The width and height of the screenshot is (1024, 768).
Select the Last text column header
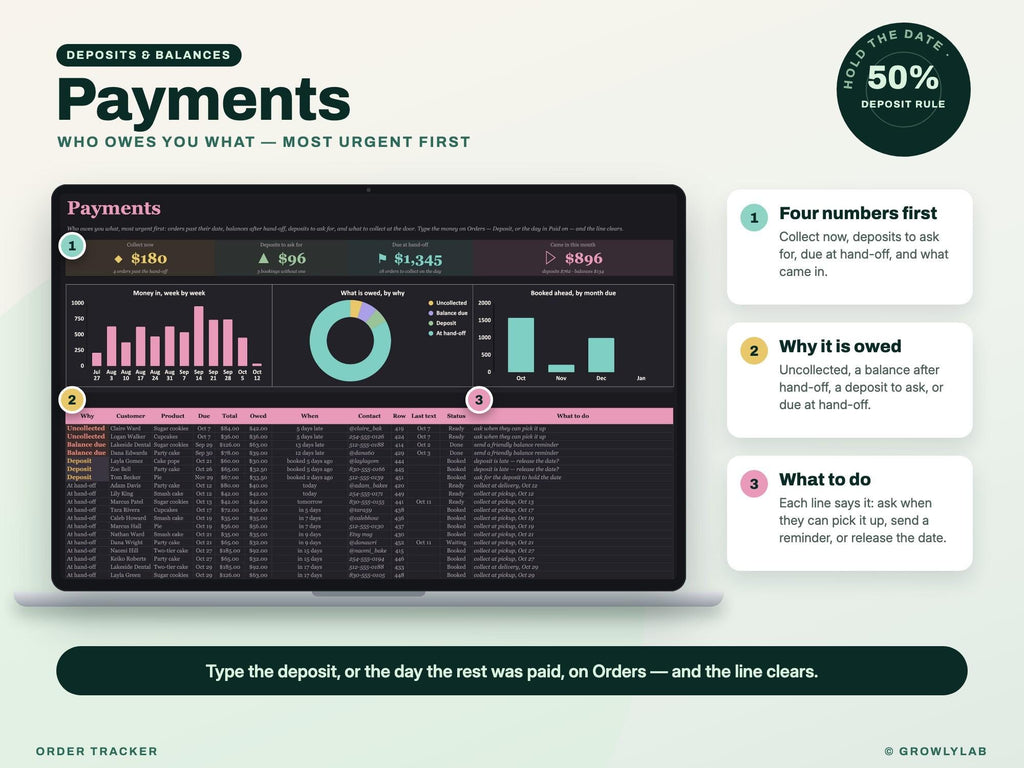(423, 416)
